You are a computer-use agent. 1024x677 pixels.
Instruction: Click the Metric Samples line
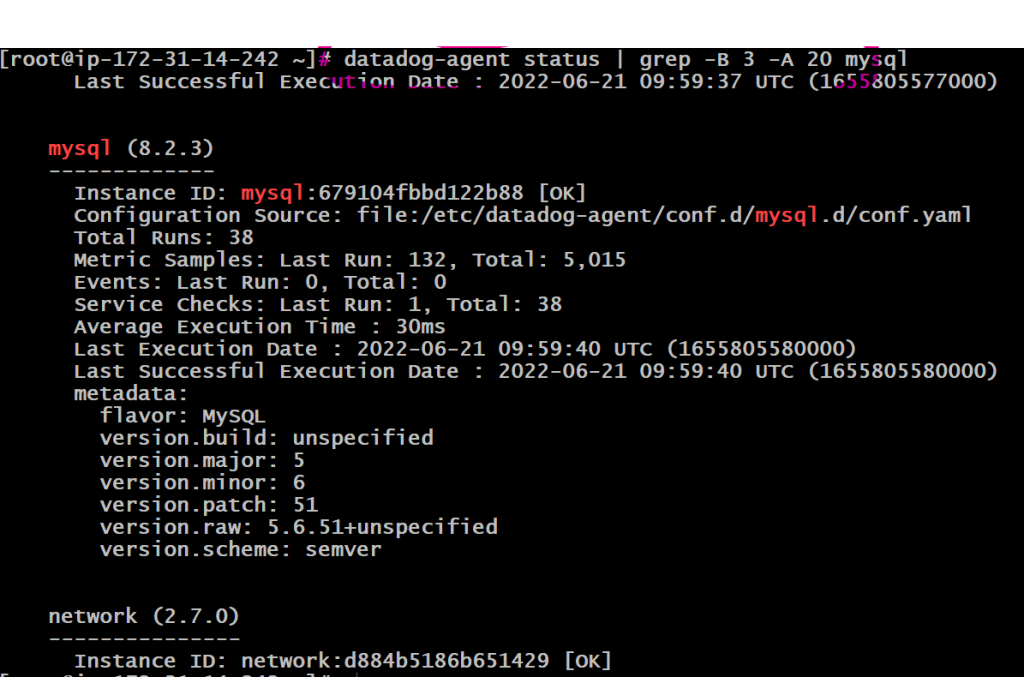click(x=349, y=260)
